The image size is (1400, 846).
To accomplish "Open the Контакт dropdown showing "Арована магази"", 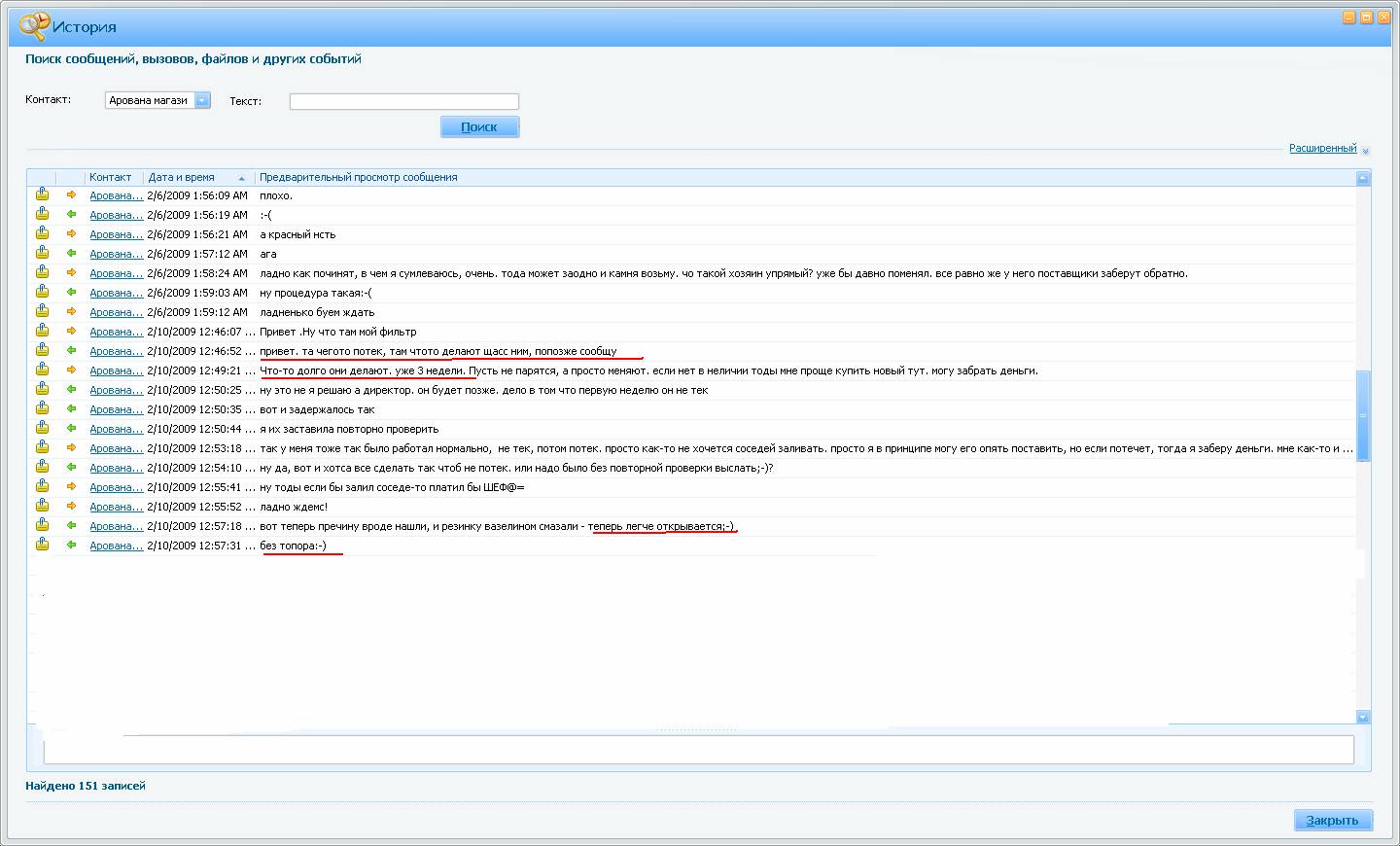I will pos(202,100).
